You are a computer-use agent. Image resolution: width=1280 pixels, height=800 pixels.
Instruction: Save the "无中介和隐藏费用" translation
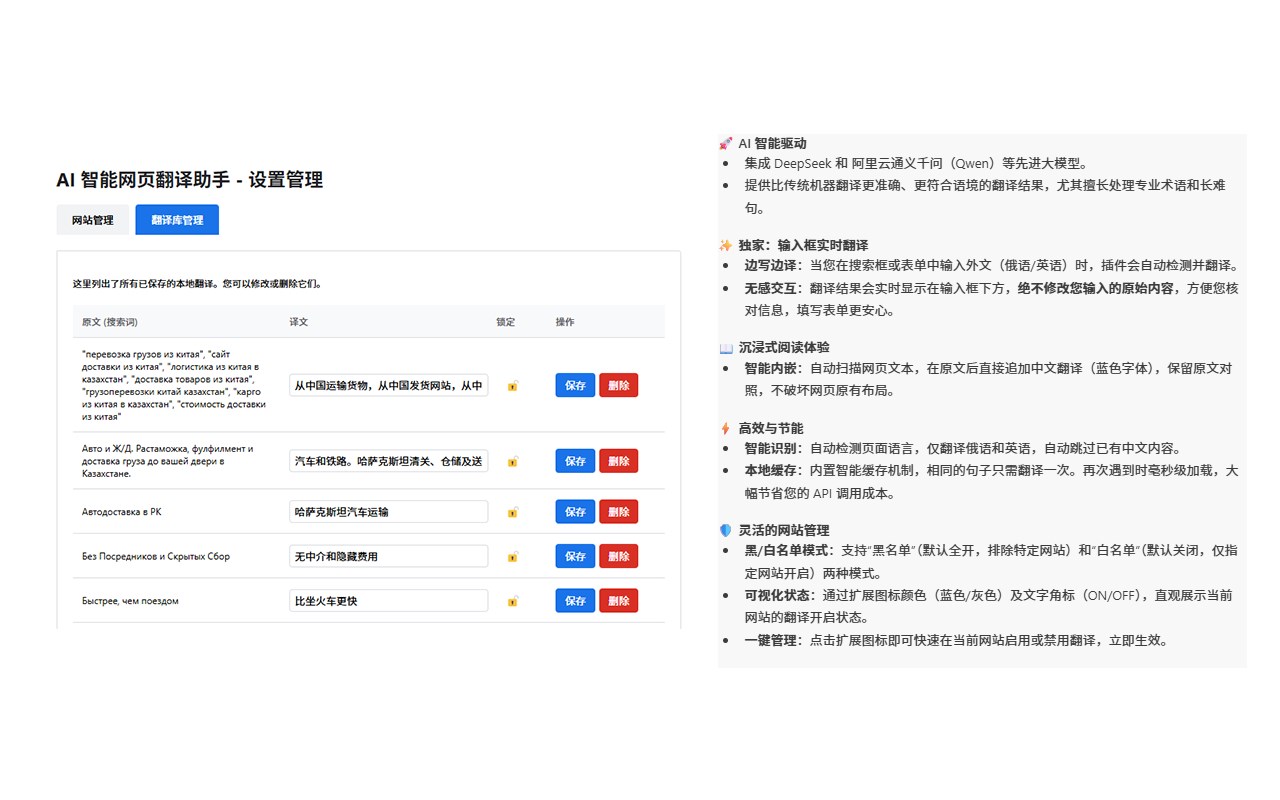(574, 556)
